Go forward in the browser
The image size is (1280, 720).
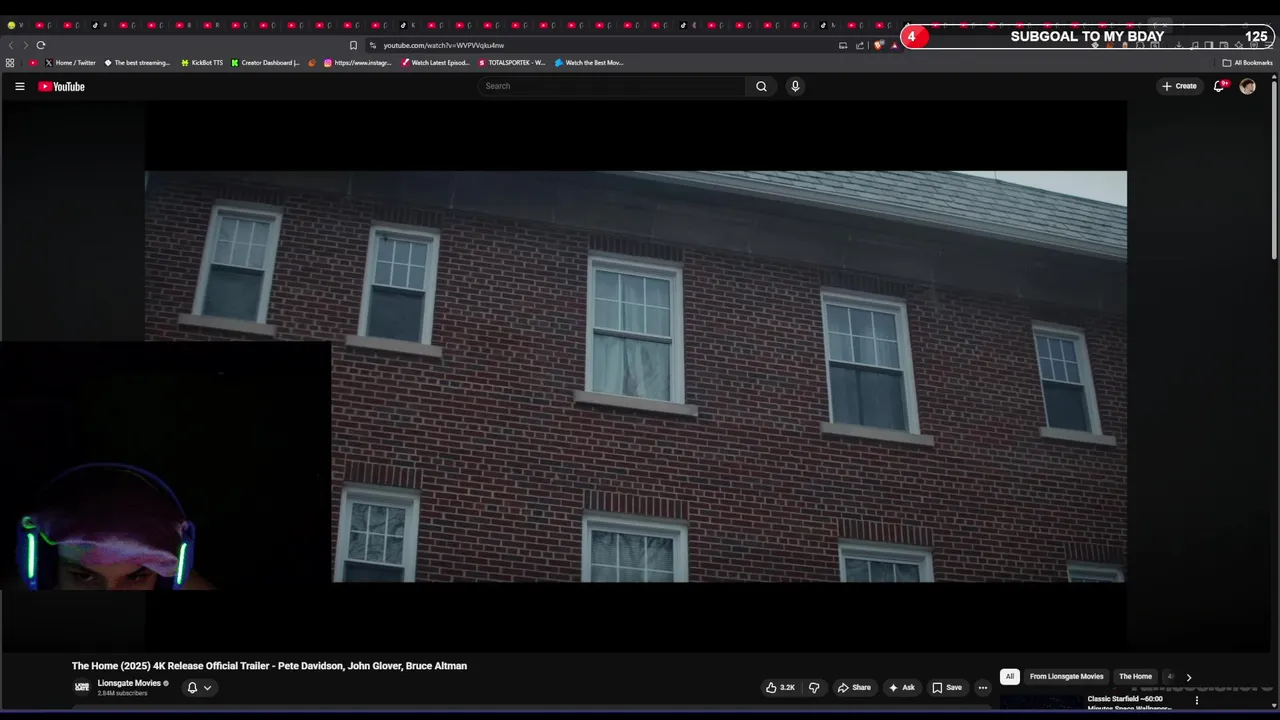(25, 45)
